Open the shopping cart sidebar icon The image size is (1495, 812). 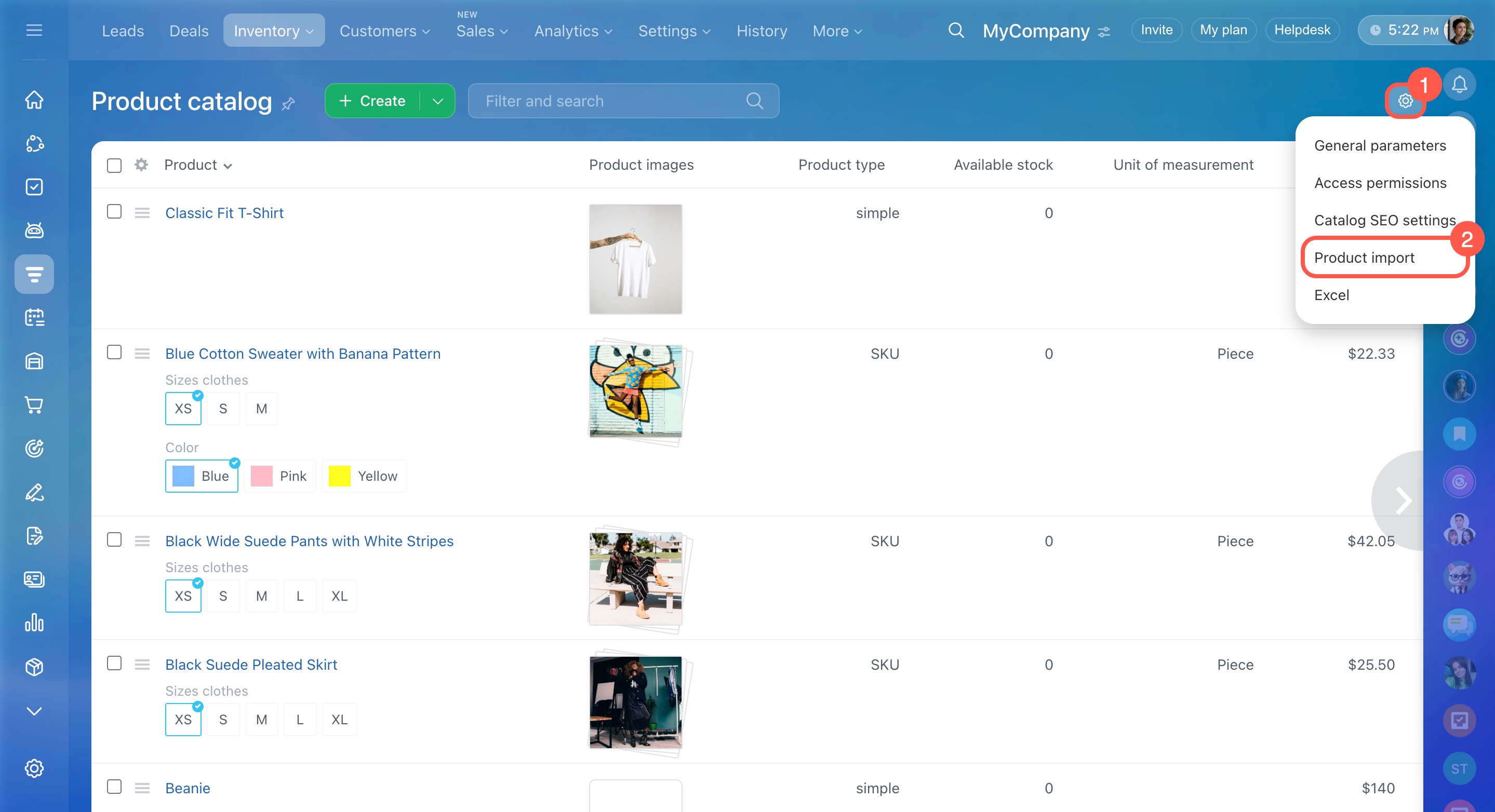pos(34,405)
